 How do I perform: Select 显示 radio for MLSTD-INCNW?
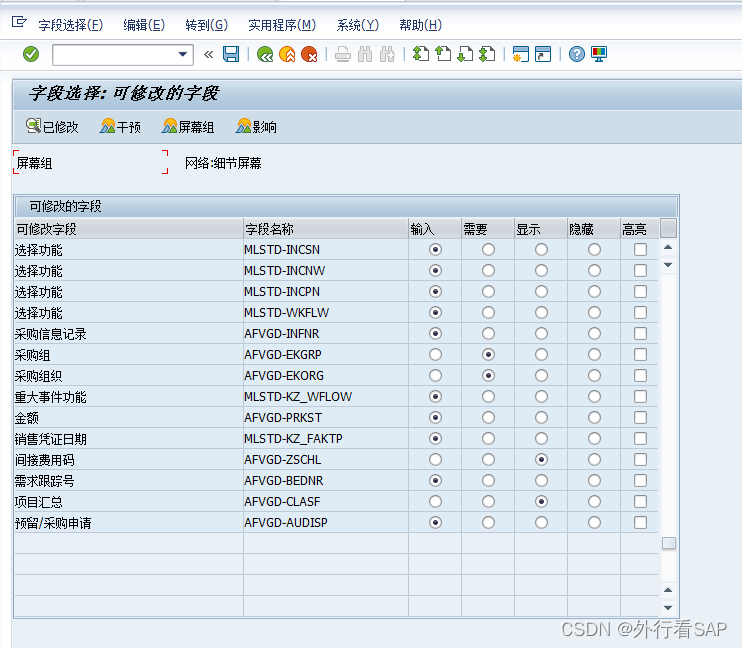tap(541, 270)
